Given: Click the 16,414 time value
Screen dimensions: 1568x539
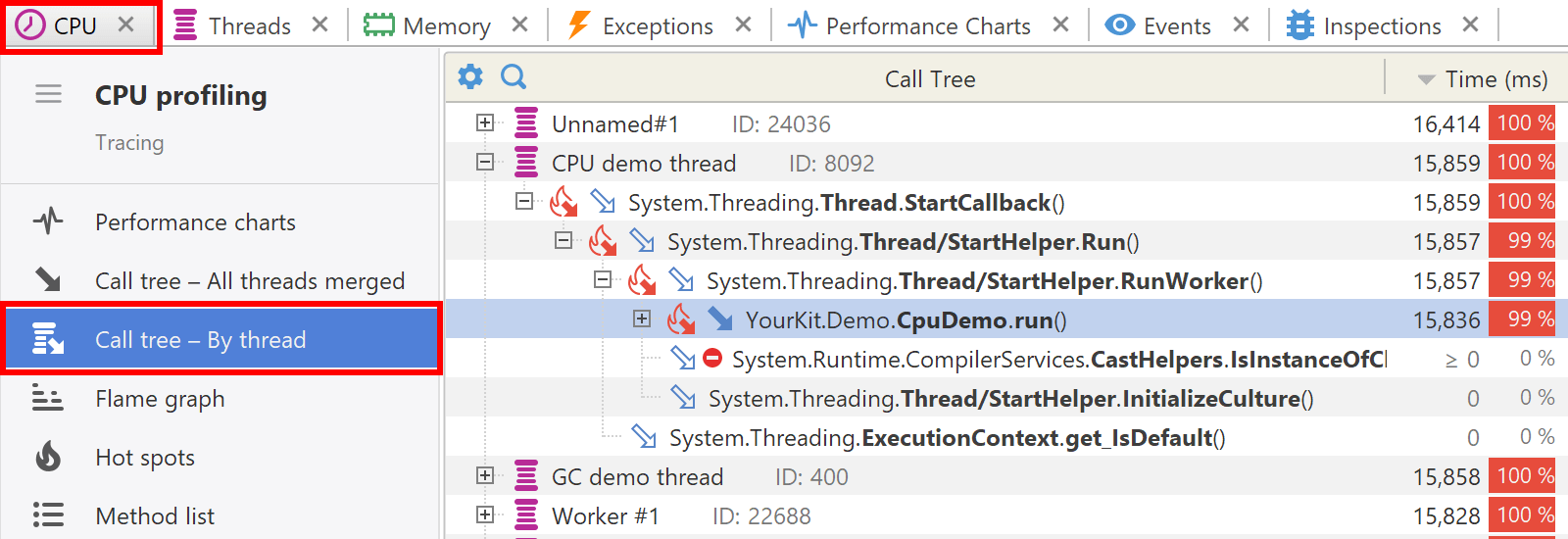Looking at the screenshot, I should (1446, 124).
